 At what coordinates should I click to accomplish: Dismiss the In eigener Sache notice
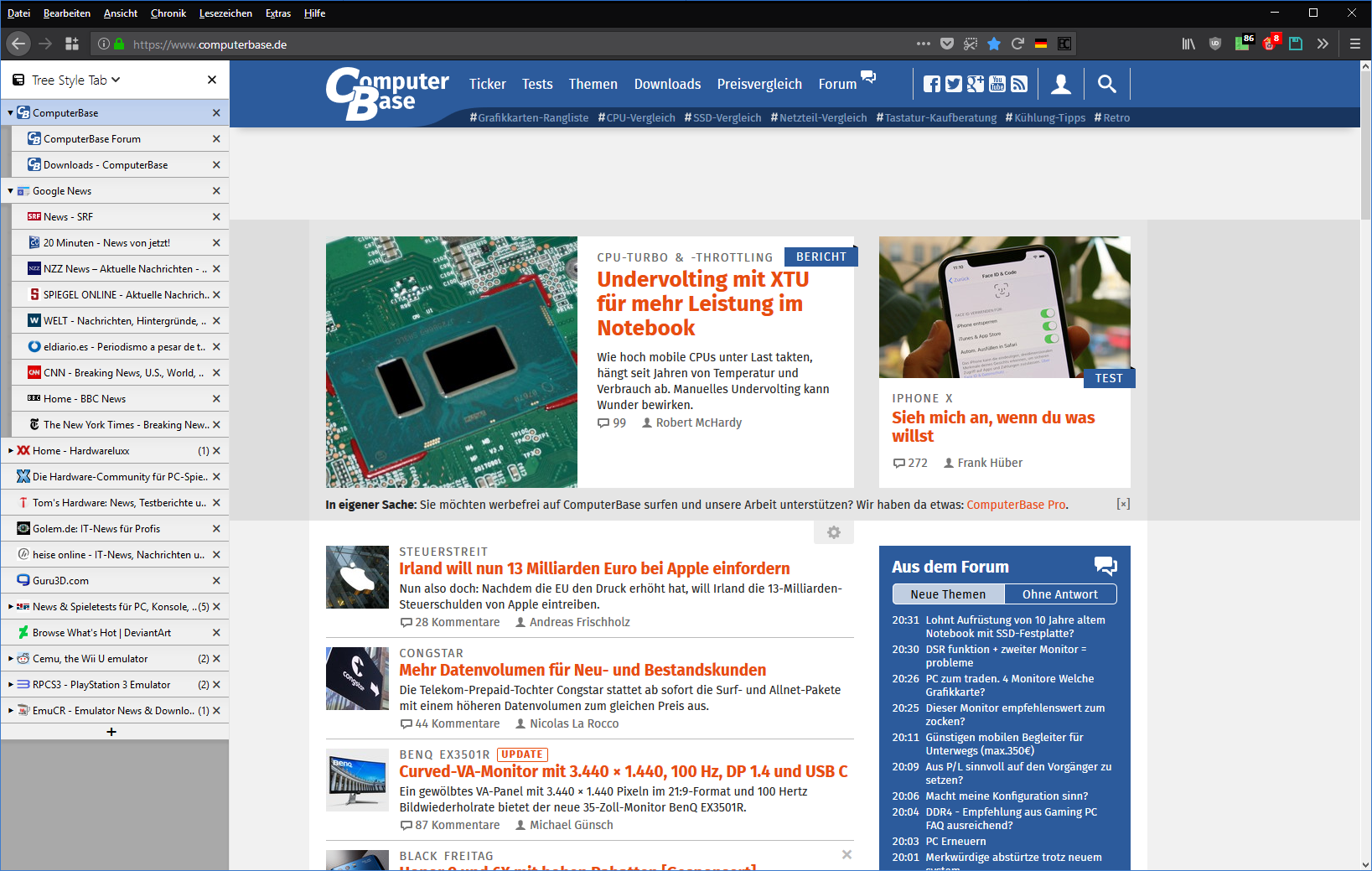(x=1123, y=504)
